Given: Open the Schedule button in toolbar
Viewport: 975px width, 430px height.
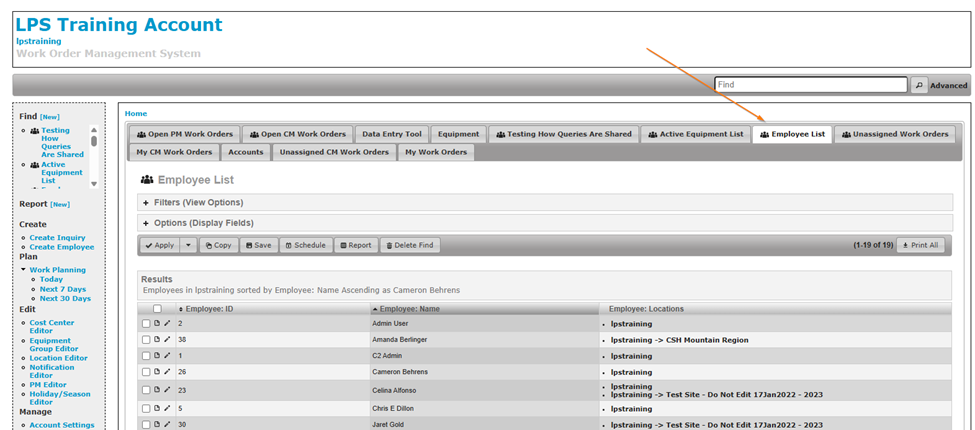Looking at the screenshot, I should point(304,245).
